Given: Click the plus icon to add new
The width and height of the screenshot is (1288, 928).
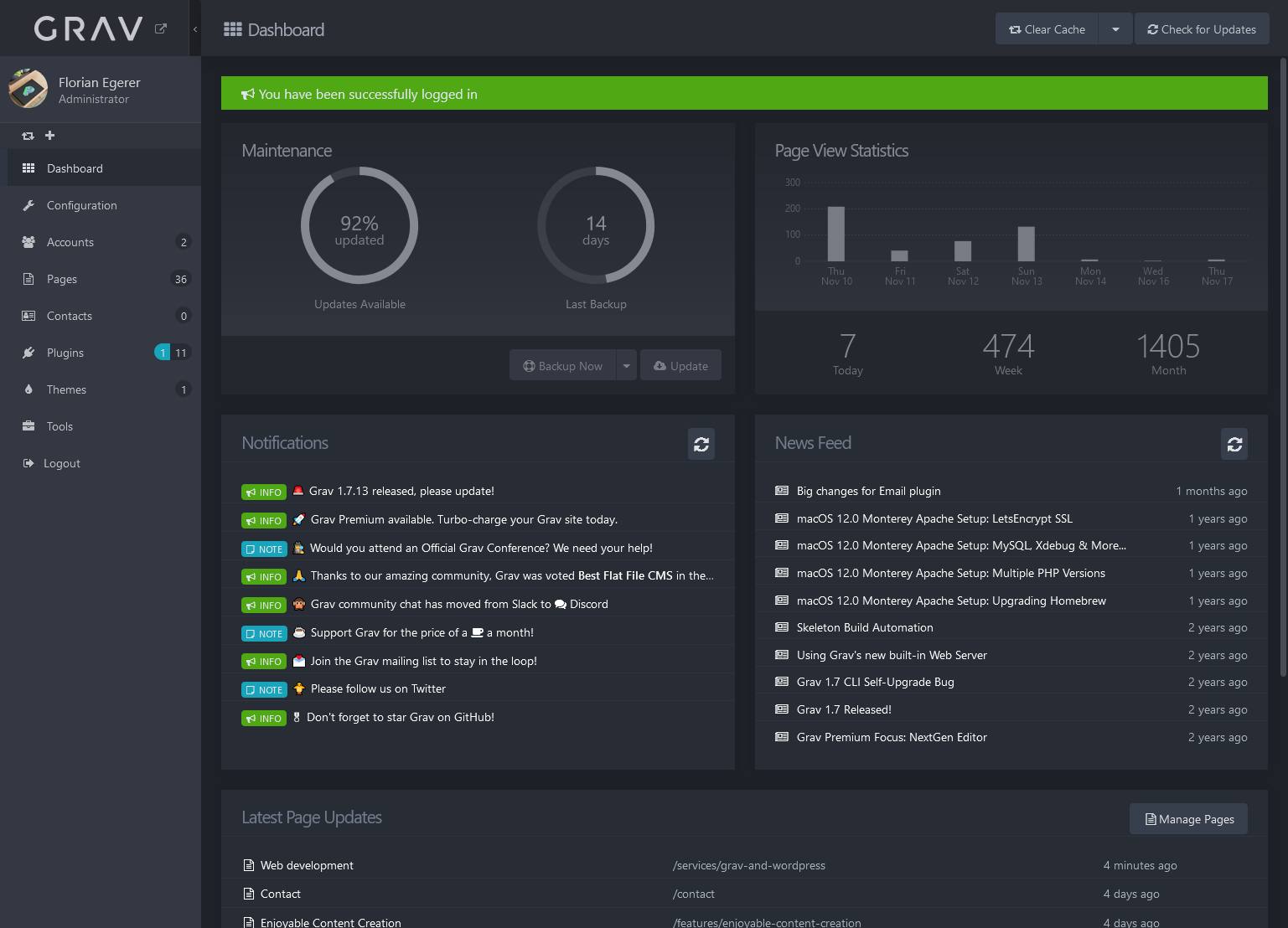Looking at the screenshot, I should pos(49,136).
